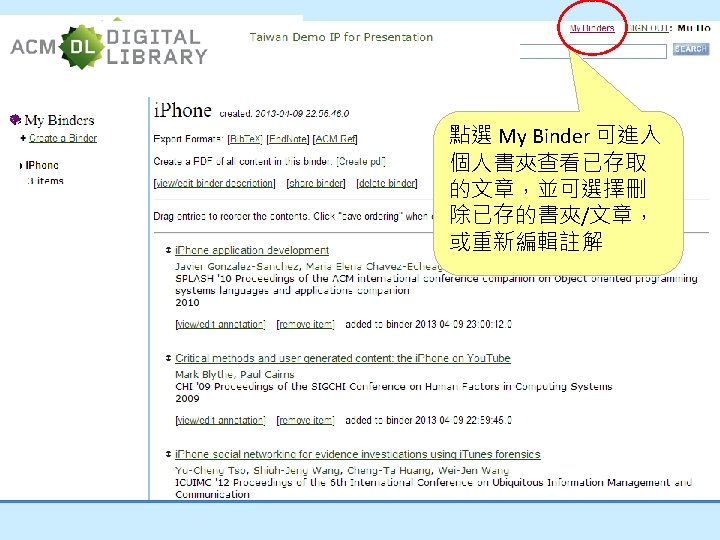Screen dimensions: 720x540
Task: Click author names 'Mark Blythe, Paul Cairns'
Action: point(235,374)
